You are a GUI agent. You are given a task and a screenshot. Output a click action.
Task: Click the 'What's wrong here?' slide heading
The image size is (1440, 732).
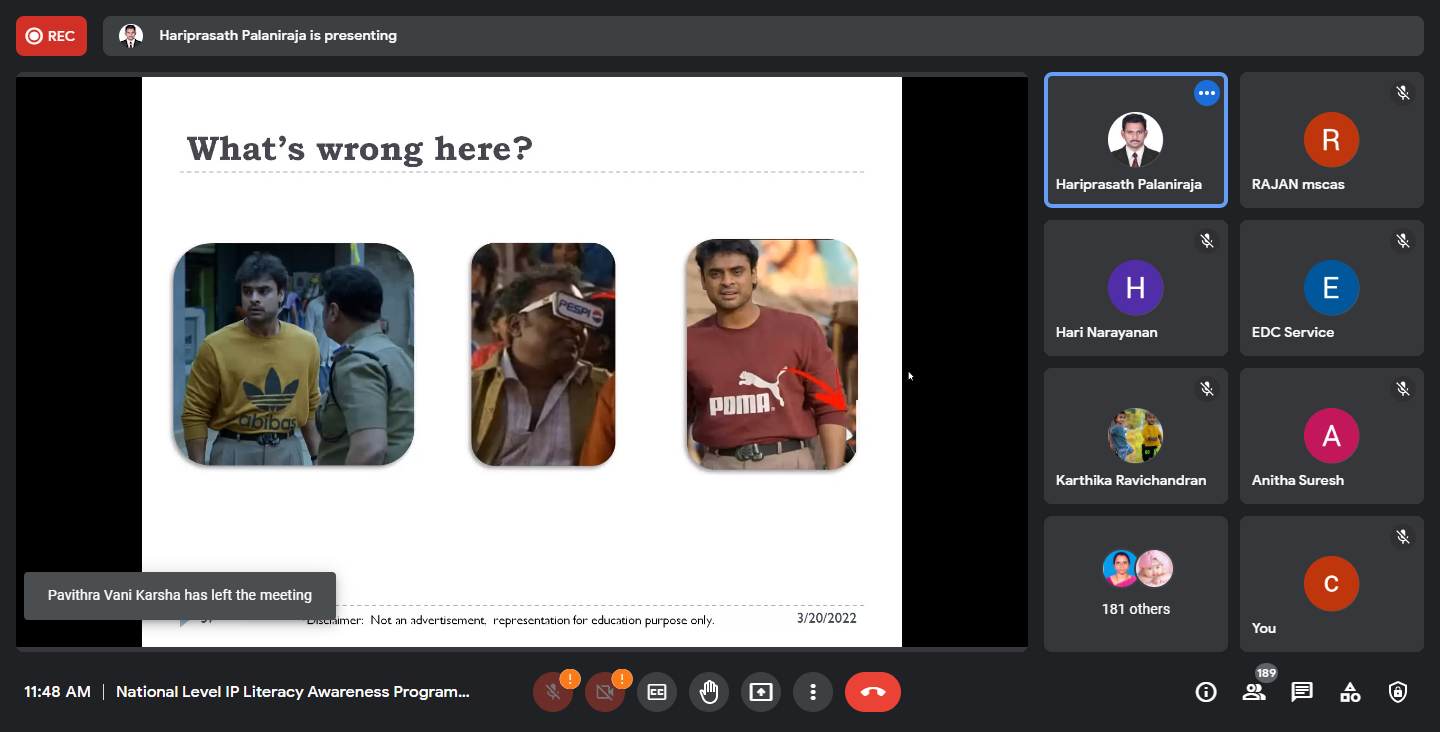360,149
